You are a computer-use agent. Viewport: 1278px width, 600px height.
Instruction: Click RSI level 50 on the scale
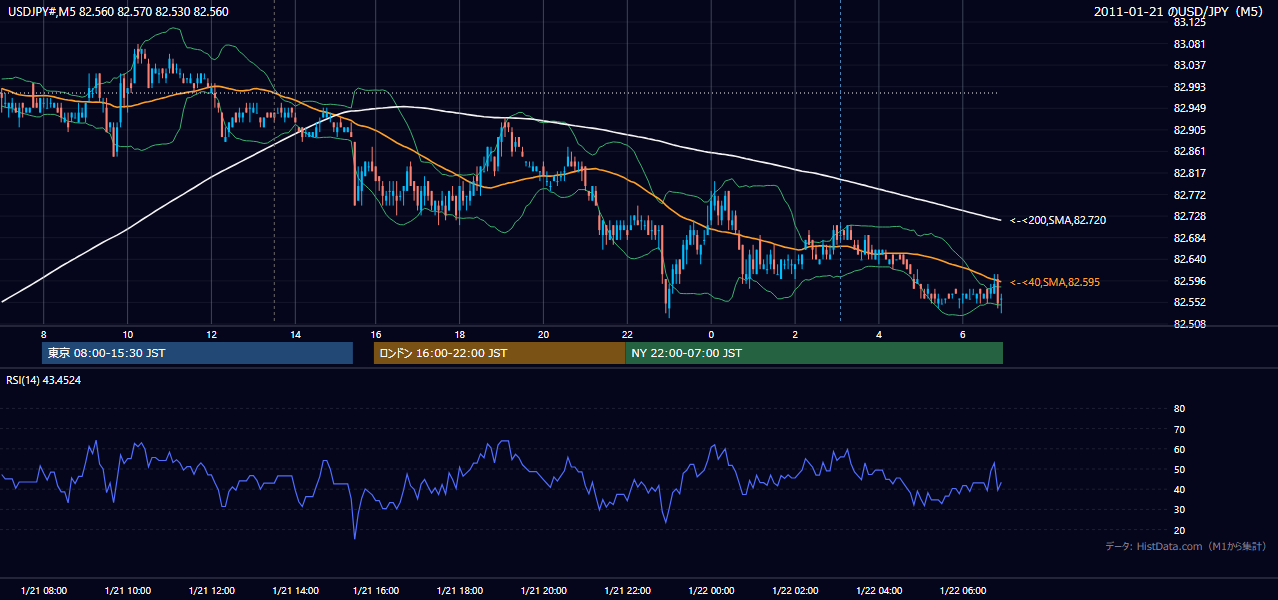[1179, 469]
